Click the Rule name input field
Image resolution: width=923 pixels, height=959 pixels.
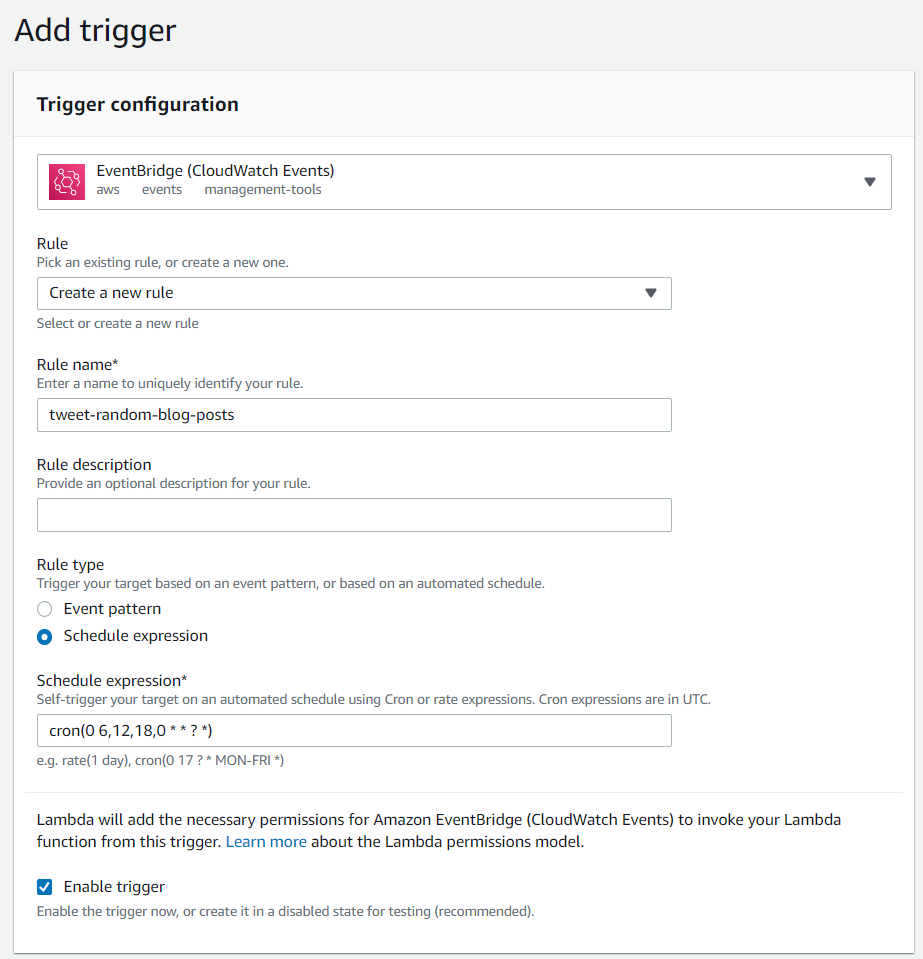pyautogui.click(x=354, y=415)
